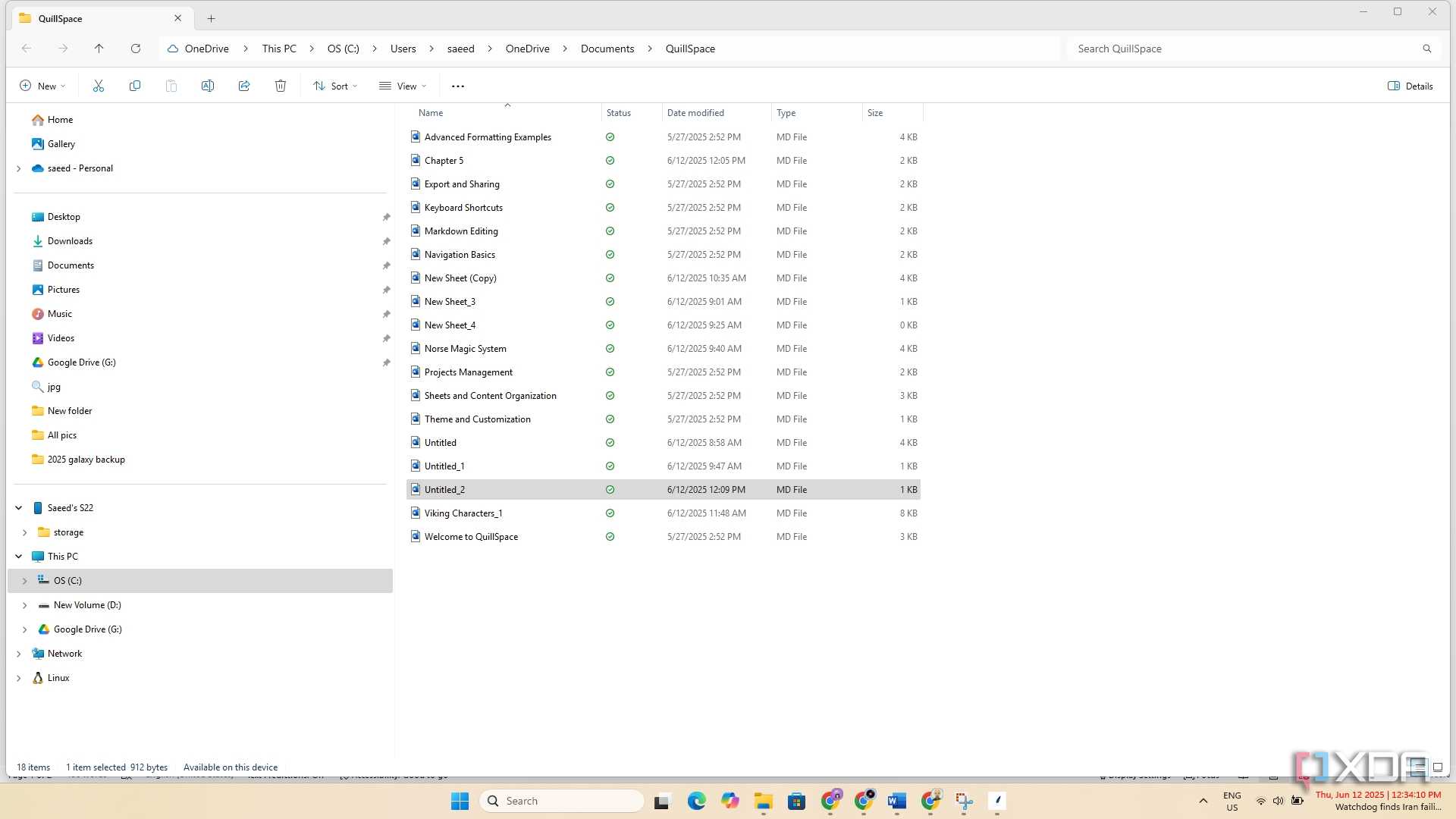The image size is (1456, 819).
Task: Click the search magnifier icon
Action: click(1427, 49)
